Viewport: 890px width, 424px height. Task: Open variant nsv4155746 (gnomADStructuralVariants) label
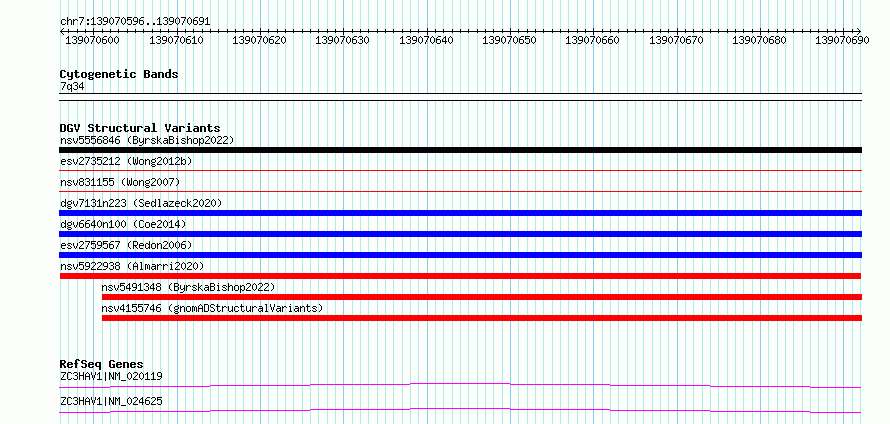click(x=212, y=308)
